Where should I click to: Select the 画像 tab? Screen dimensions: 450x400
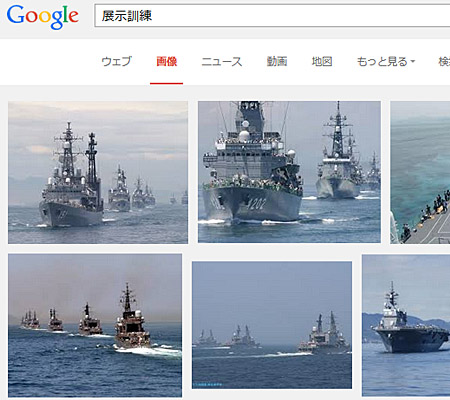[x=166, y=61]
